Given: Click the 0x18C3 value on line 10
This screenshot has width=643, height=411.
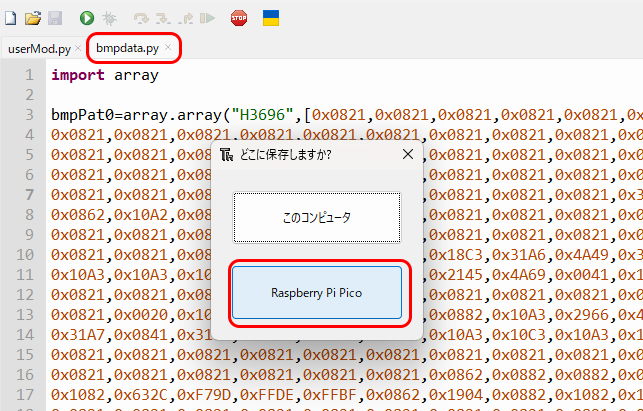Looking at the screenshot, I should pyautogui.click(x=456, y=255).
